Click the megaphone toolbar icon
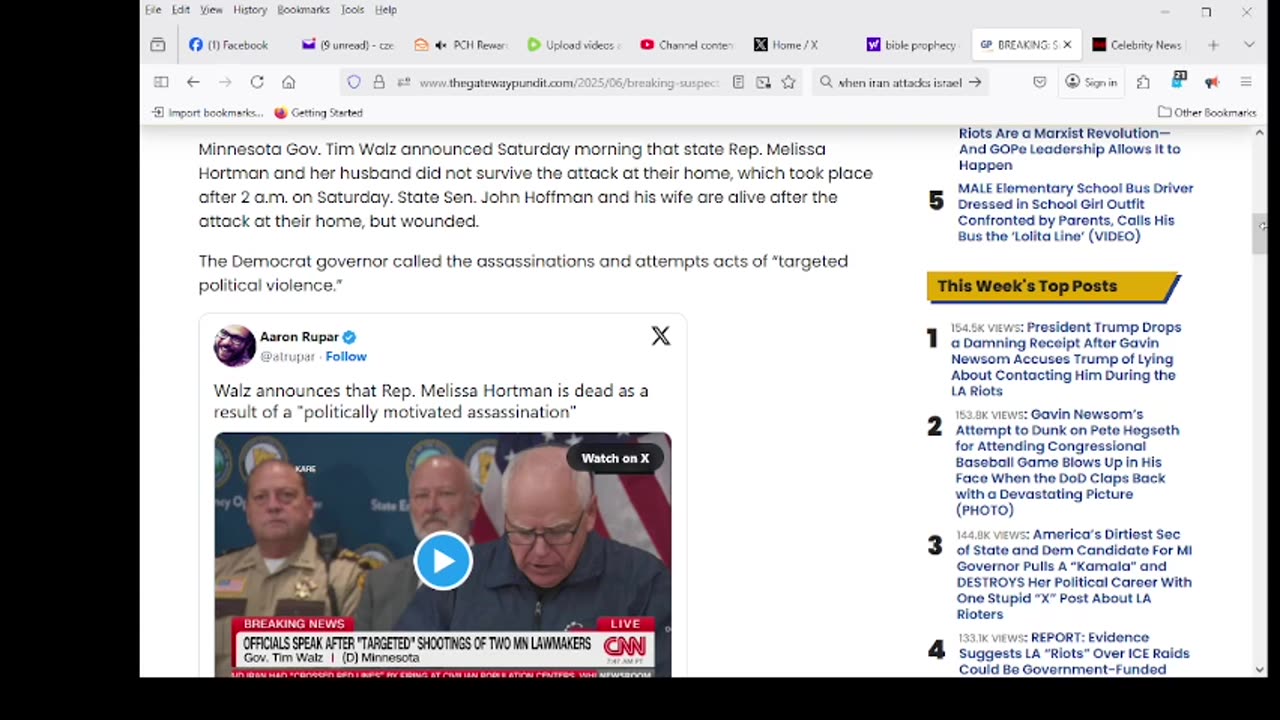1280x720 pixels. pos(1212,82)
